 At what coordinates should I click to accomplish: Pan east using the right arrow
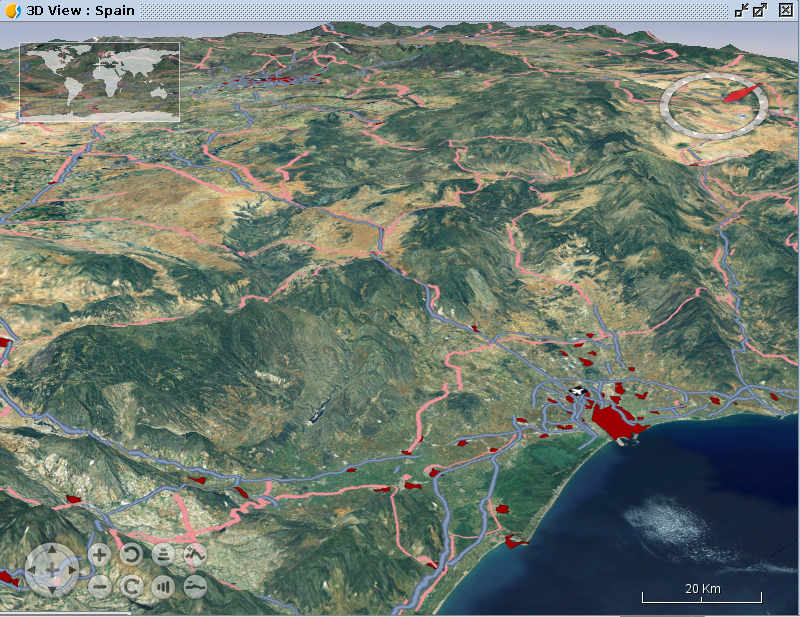(x=71, y=570)
